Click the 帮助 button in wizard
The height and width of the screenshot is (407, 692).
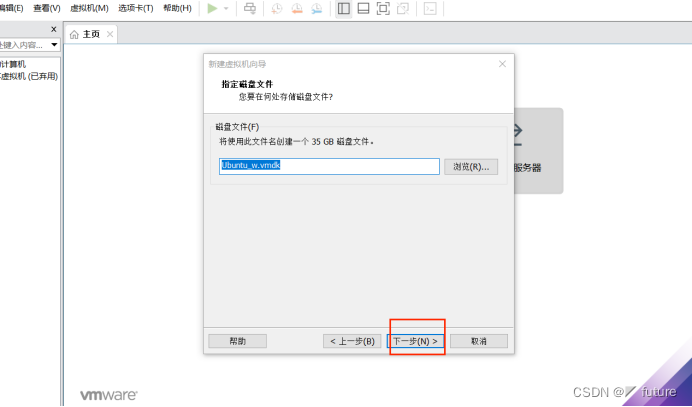(237, 341)
